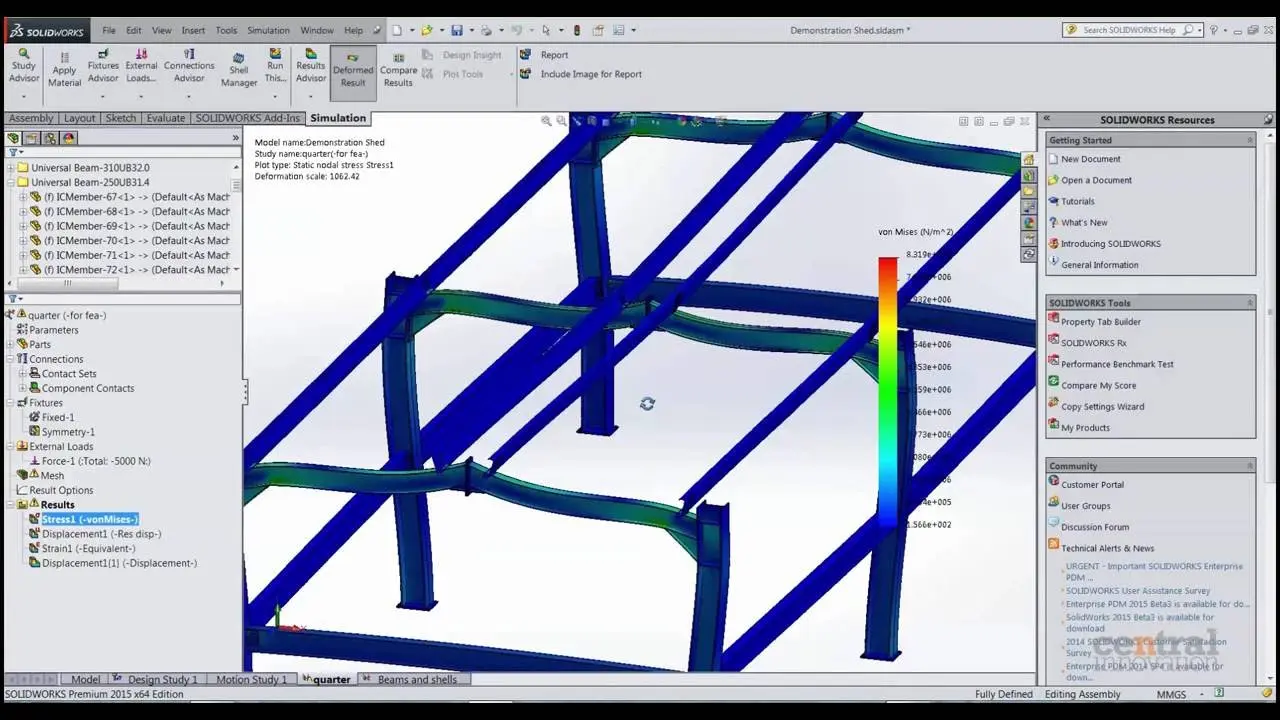The width and height of the screenshot is (1280, 720).
Task: Generate a simulation Report
Action: click(544, 55)
